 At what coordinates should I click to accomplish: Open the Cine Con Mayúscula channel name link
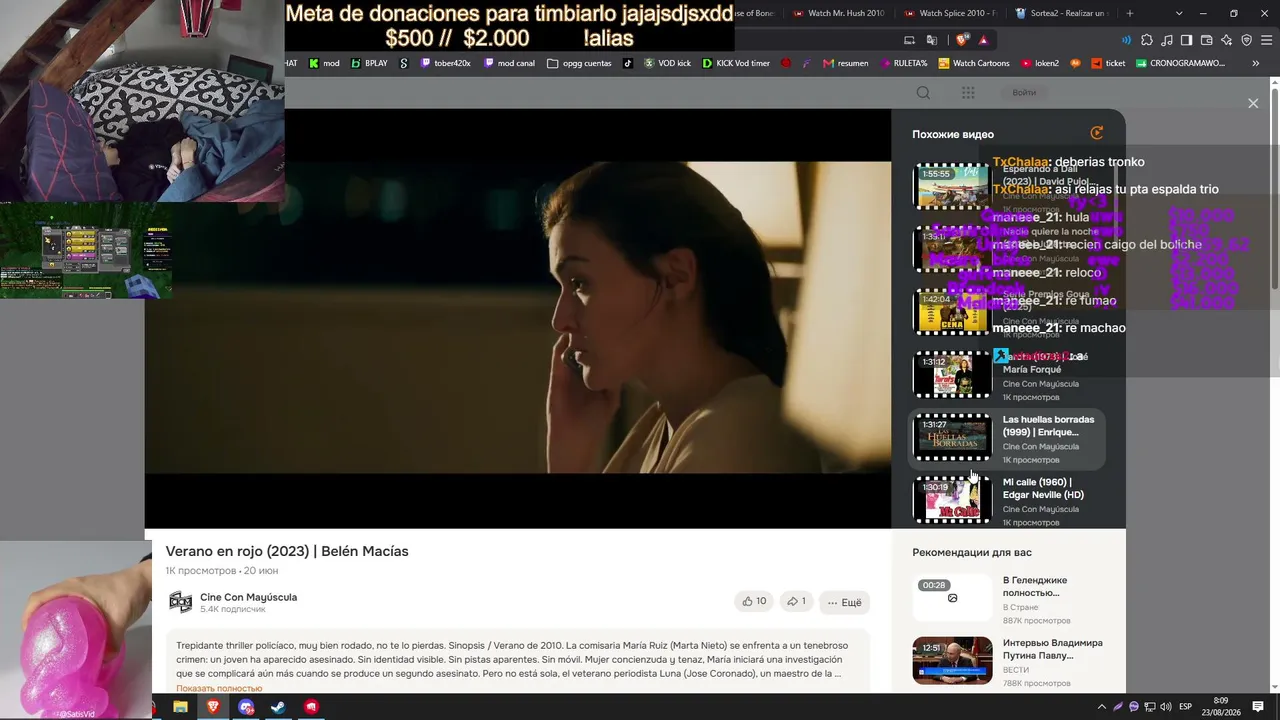coord(248,597)
